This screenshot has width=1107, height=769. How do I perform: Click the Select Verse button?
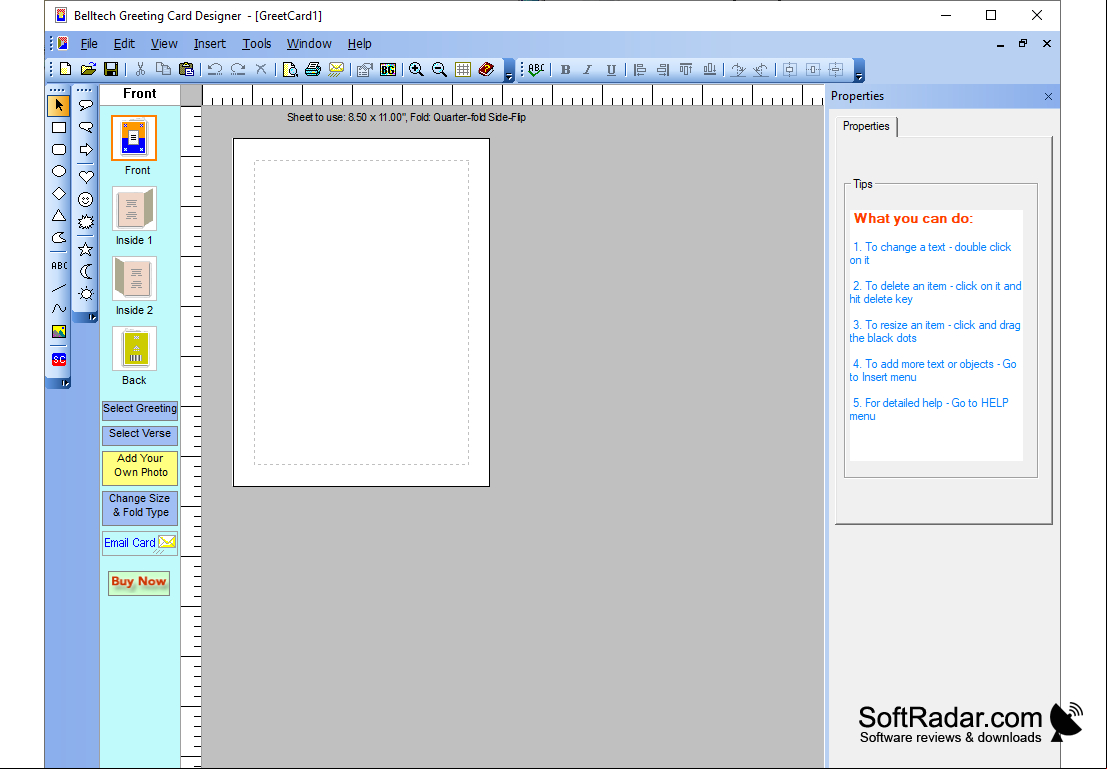pos(140,434)
